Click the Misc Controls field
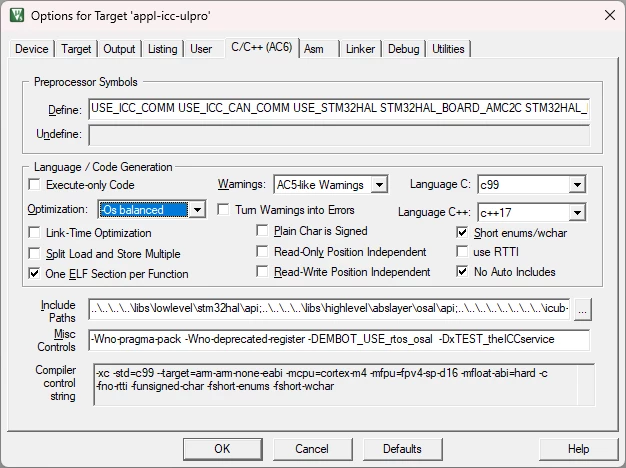 click(339, 339)
